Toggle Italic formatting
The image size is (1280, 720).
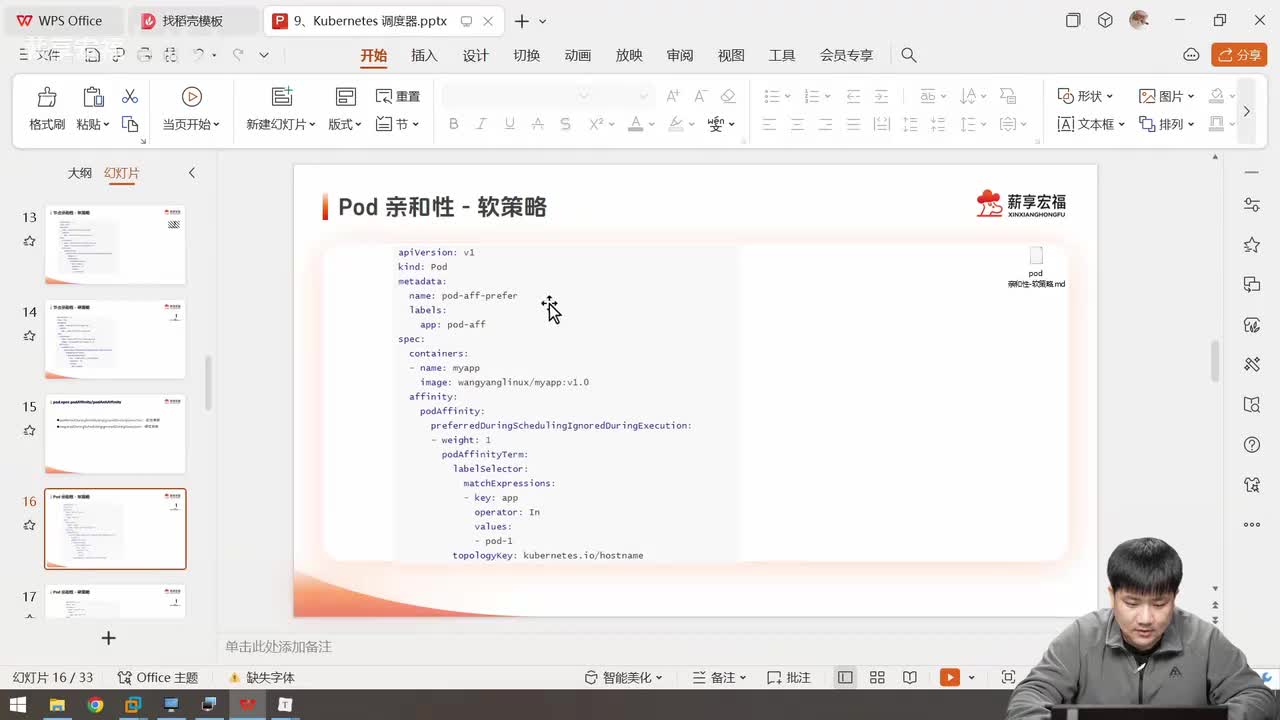click(x=481, y=124)
